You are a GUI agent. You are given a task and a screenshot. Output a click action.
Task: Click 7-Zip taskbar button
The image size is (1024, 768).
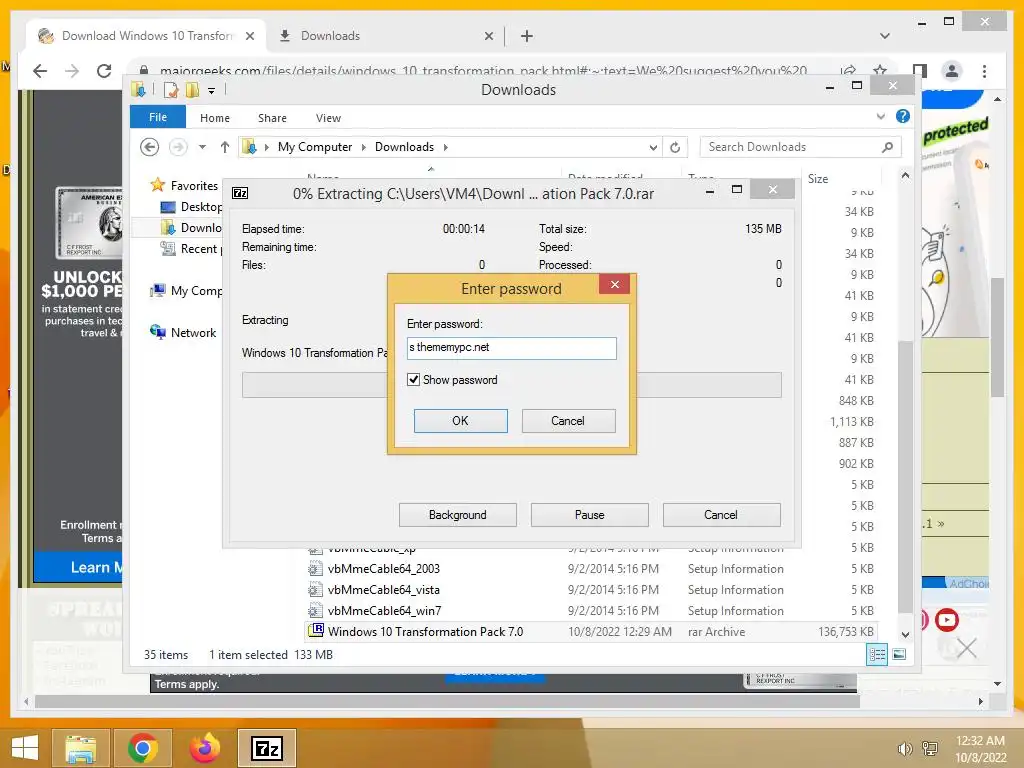(266, 748)
